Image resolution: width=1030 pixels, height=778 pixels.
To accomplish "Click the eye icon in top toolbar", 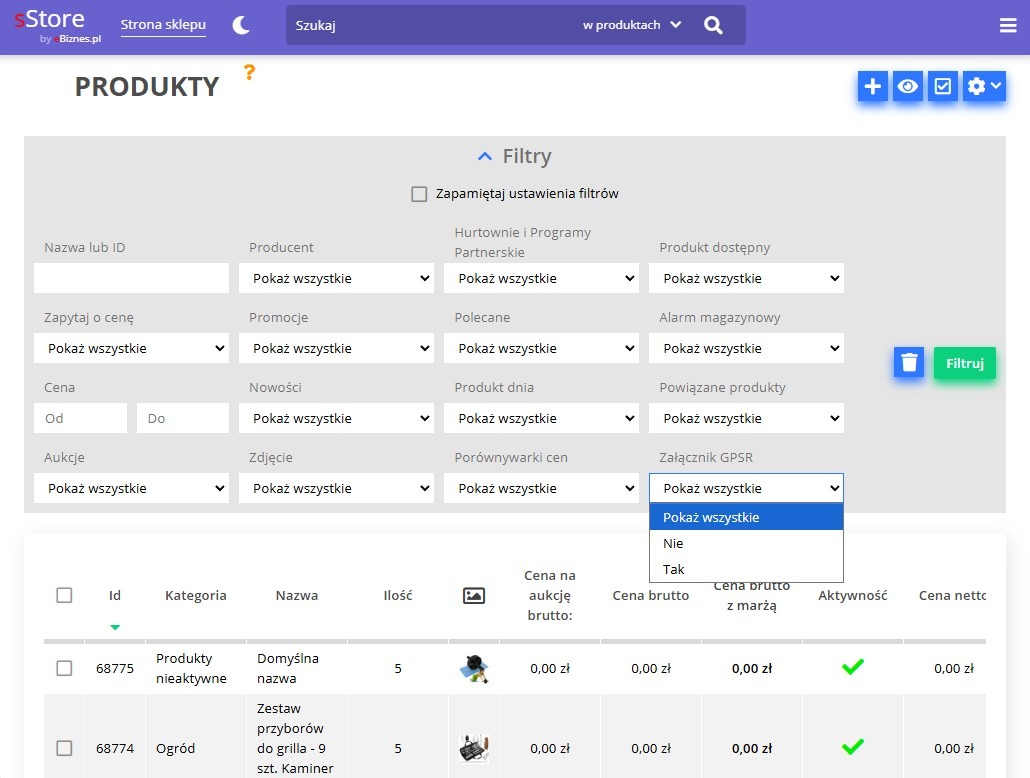I will [x=908, y=87].
